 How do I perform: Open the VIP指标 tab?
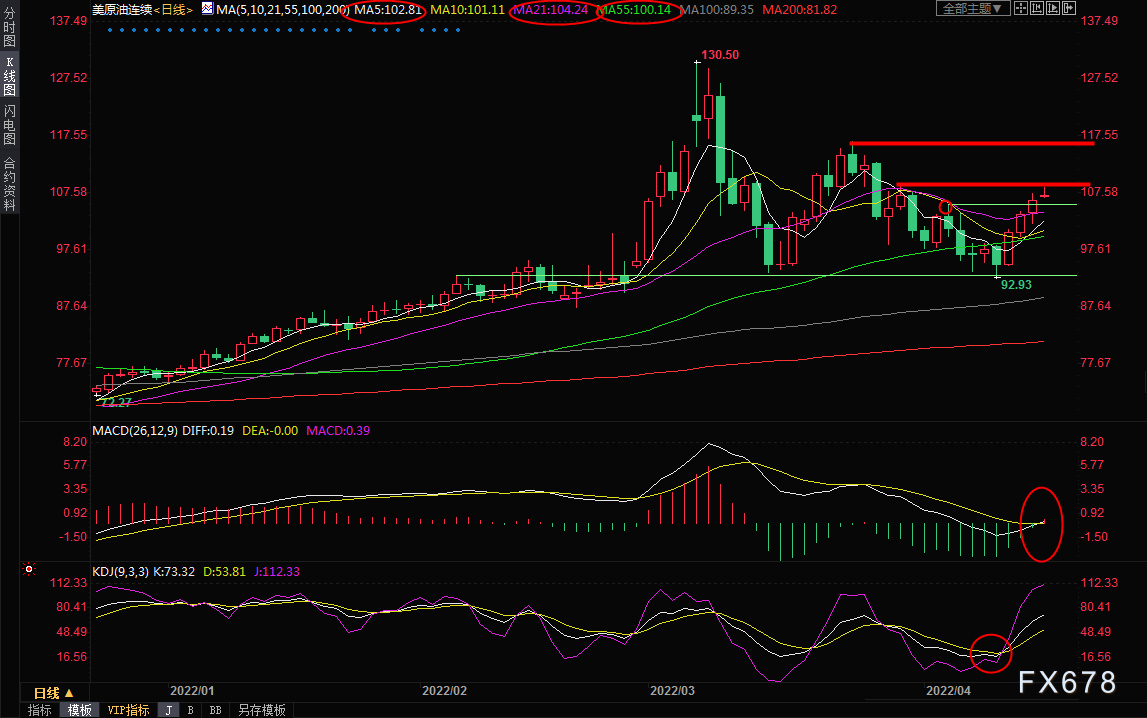[128, 710]
